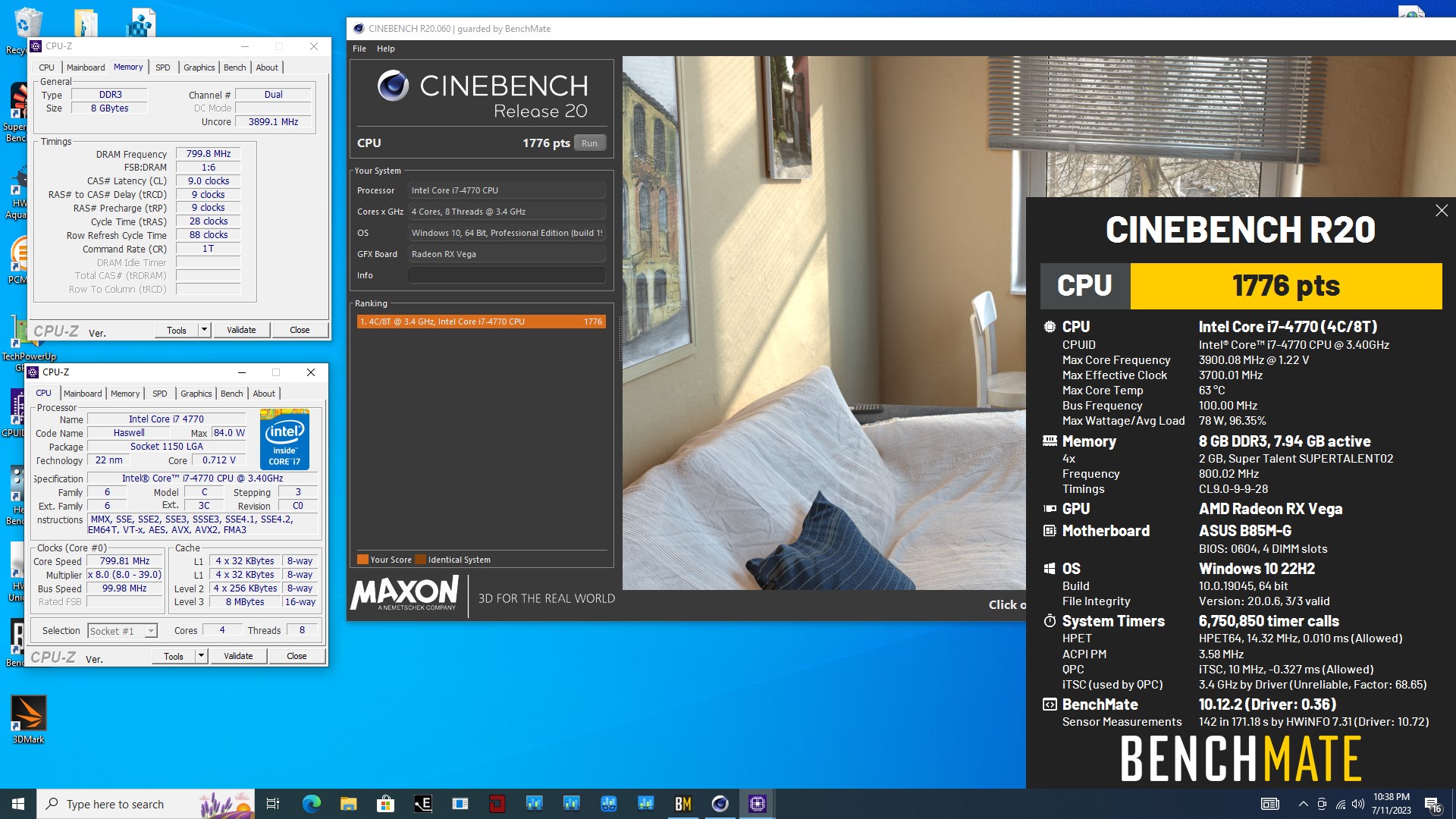The width and height of the screenshot is (1456, 819).
Task: Open the volume control in system tray
Action: click(x=1358, y=804)
